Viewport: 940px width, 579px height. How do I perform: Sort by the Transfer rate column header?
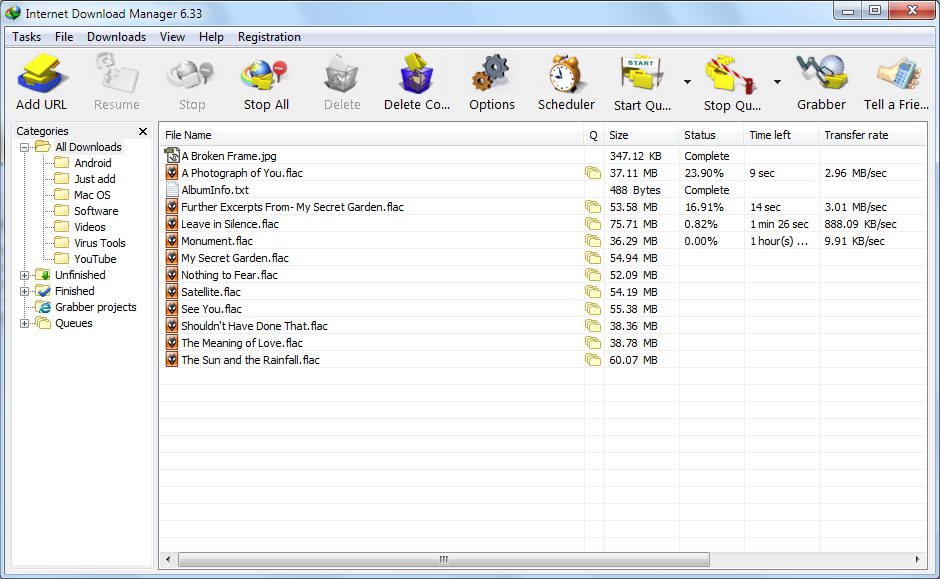coord(872,135)
